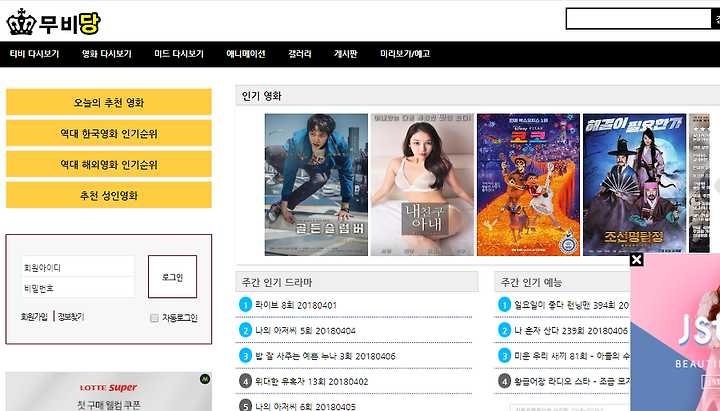Open the 티비 다시보기 menu
The width and height of the screenshot is (720, 411).
point(34,54)
